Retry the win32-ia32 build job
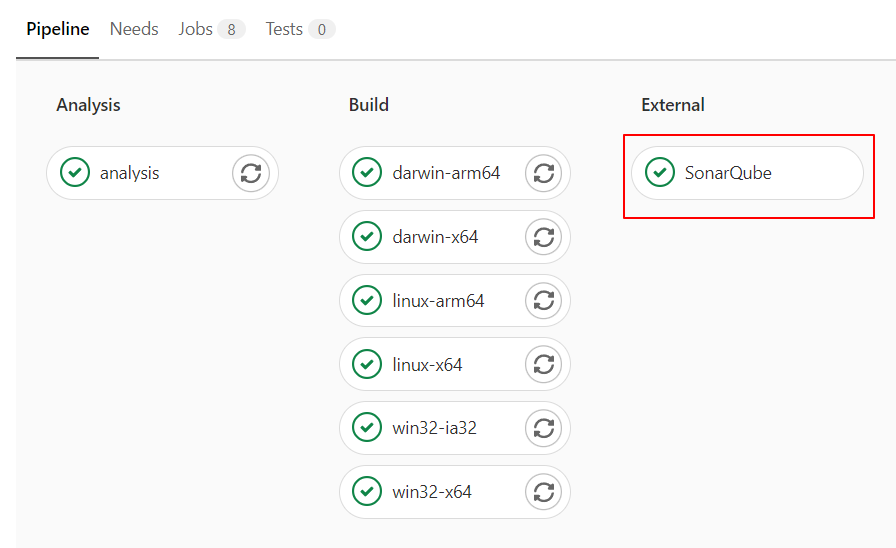 click(x=543, y=428)
